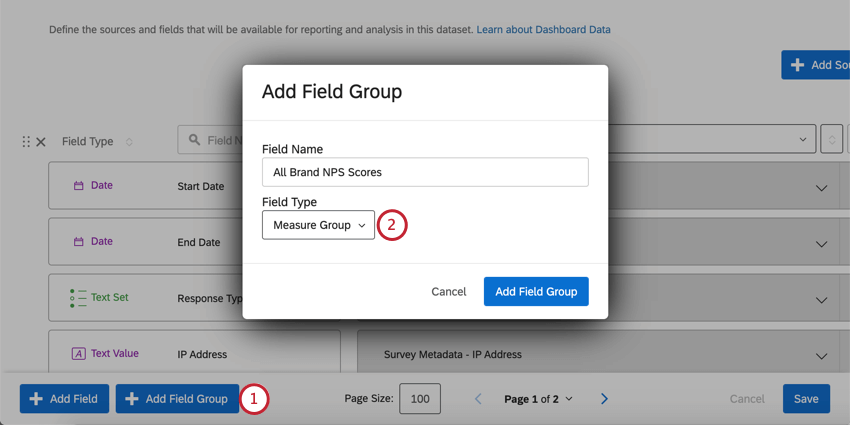Image resolution: width=850 pixels, height=425 pixels.
Task: Click the Add Field button
Action: click(64, 399)
